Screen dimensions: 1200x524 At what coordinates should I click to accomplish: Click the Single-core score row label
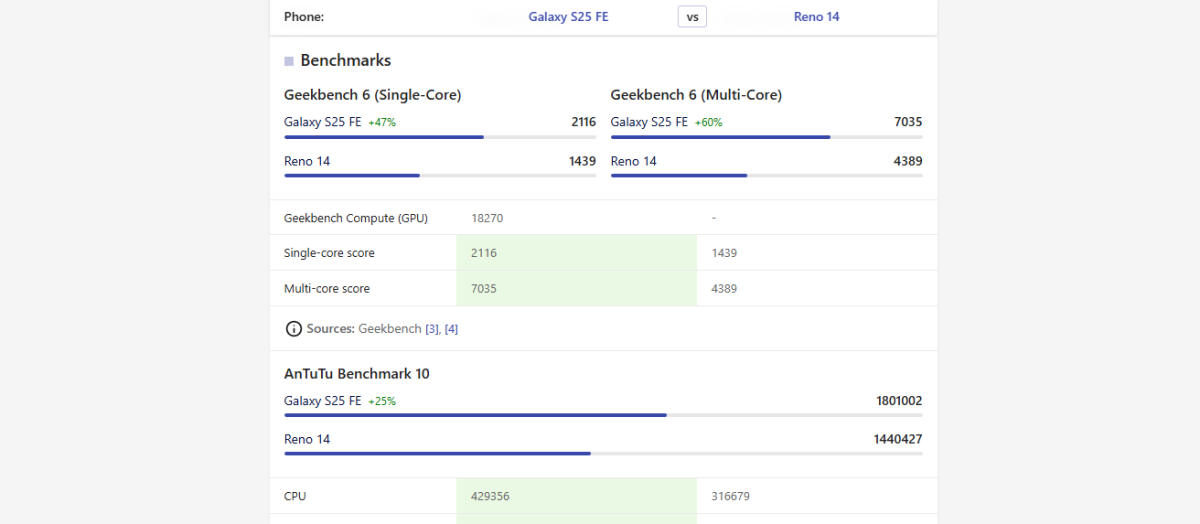(329, 253)
